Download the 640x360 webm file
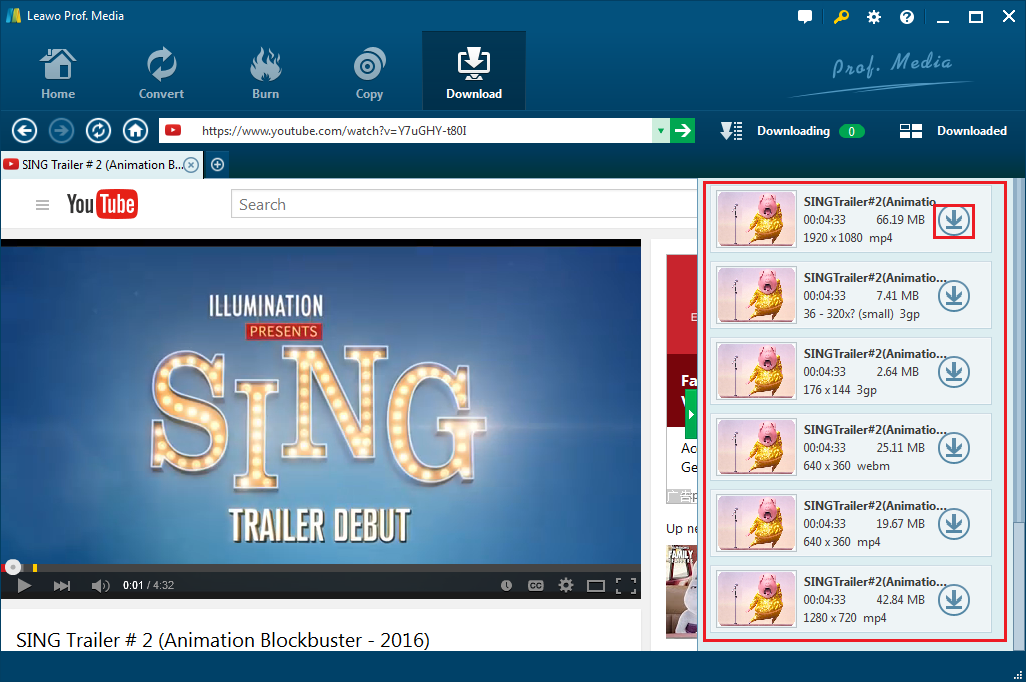 (953, 447)
